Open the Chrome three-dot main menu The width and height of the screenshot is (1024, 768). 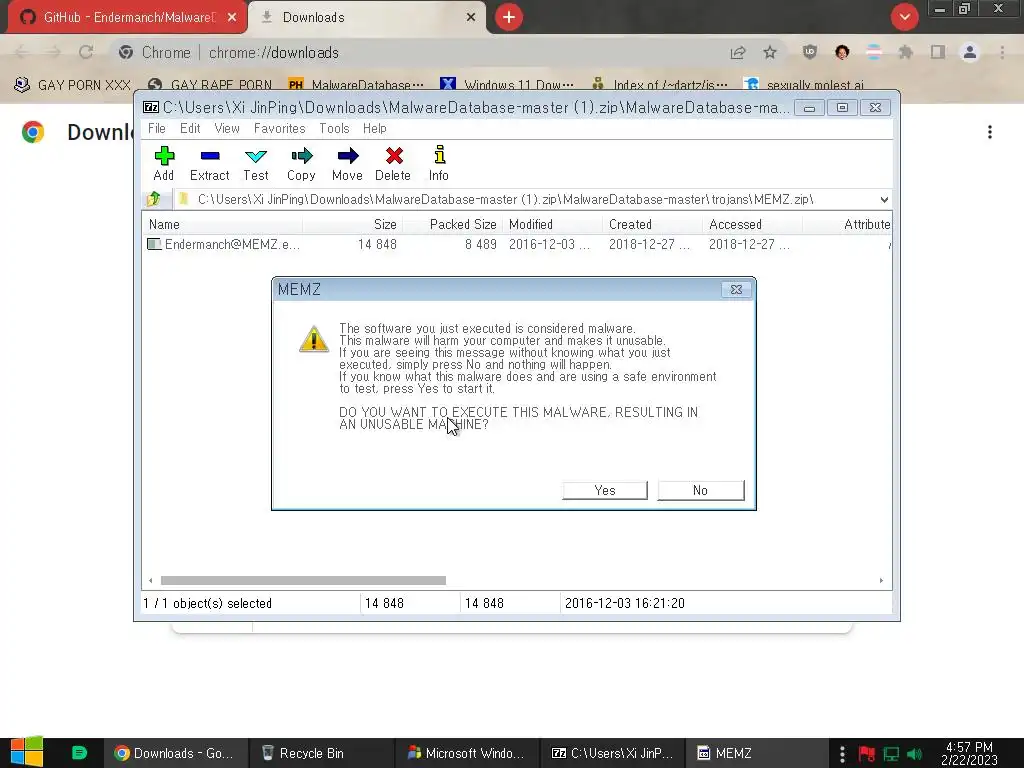[1002, 52]
